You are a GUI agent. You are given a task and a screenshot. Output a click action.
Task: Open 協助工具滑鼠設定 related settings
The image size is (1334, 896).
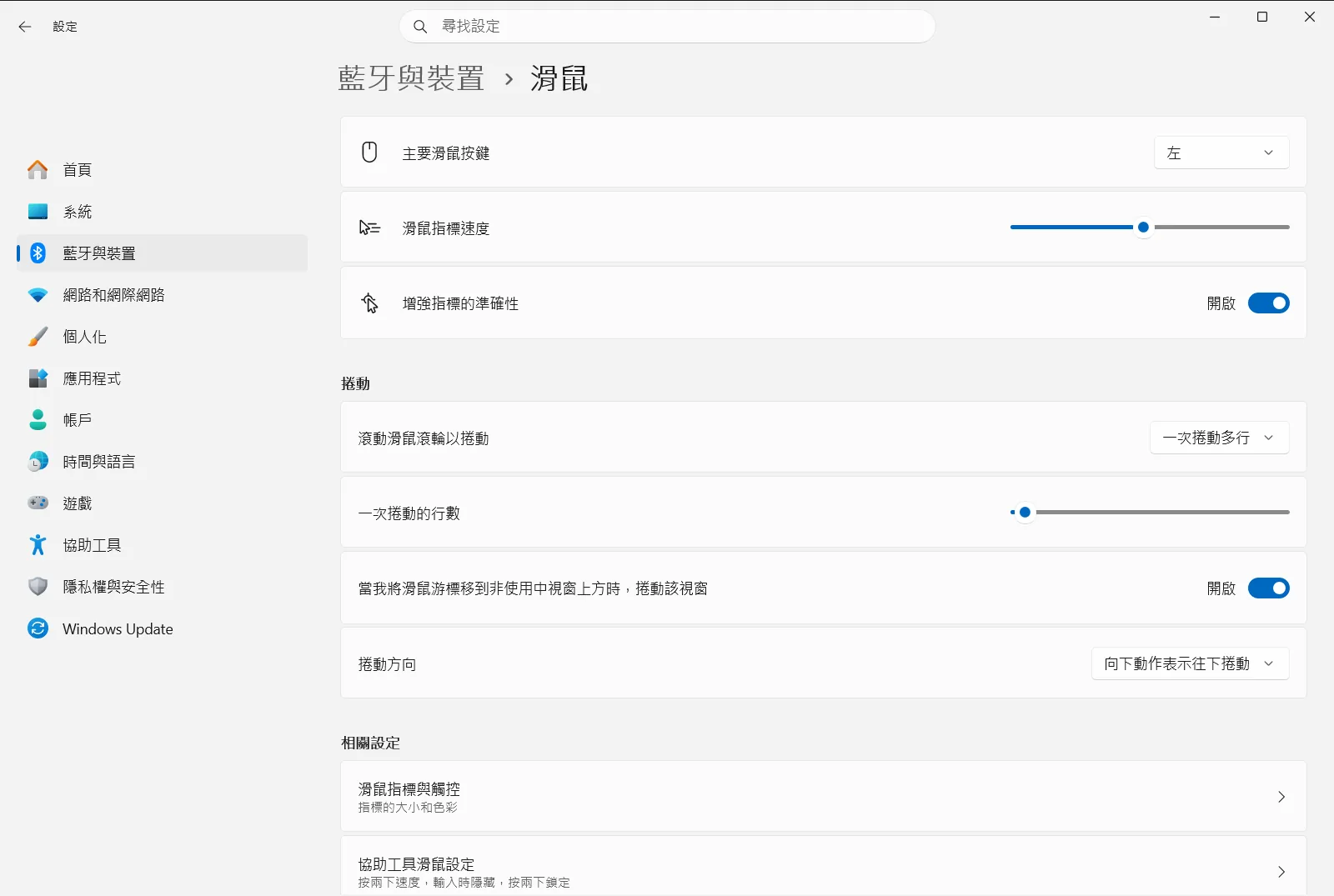click(824, 867)
